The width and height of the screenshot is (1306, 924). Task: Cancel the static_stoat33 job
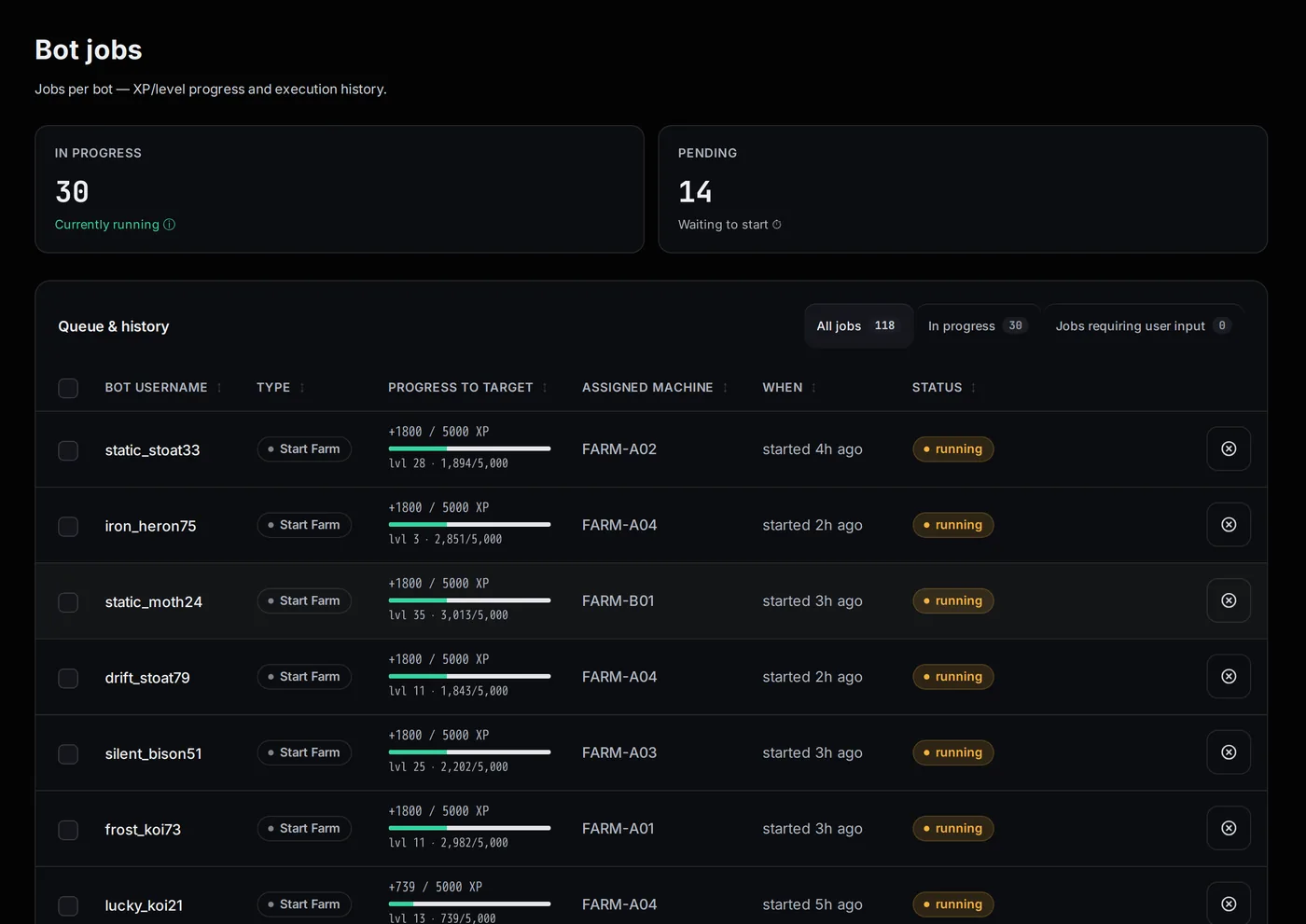1229,448
